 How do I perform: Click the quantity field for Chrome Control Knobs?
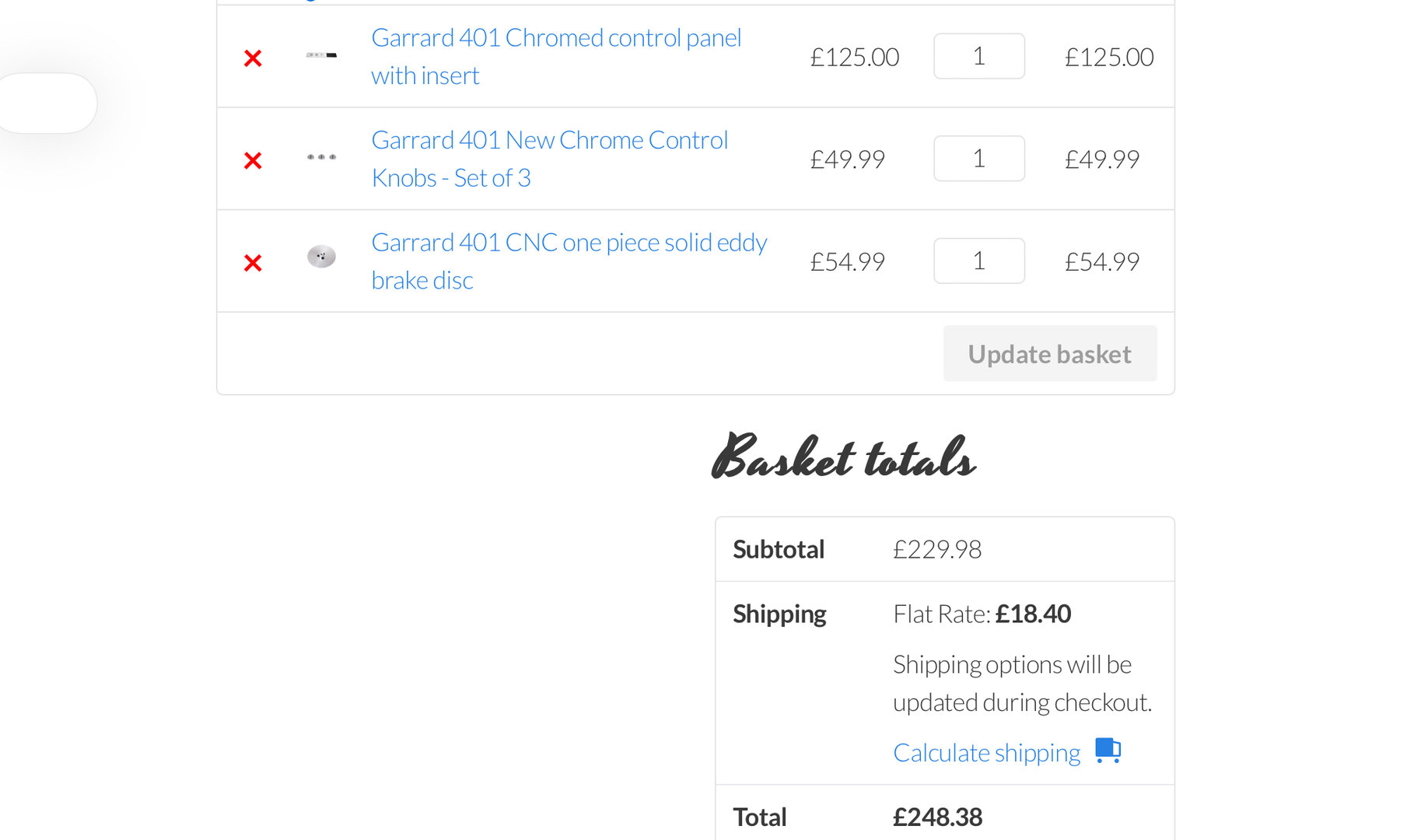[978, 159]
